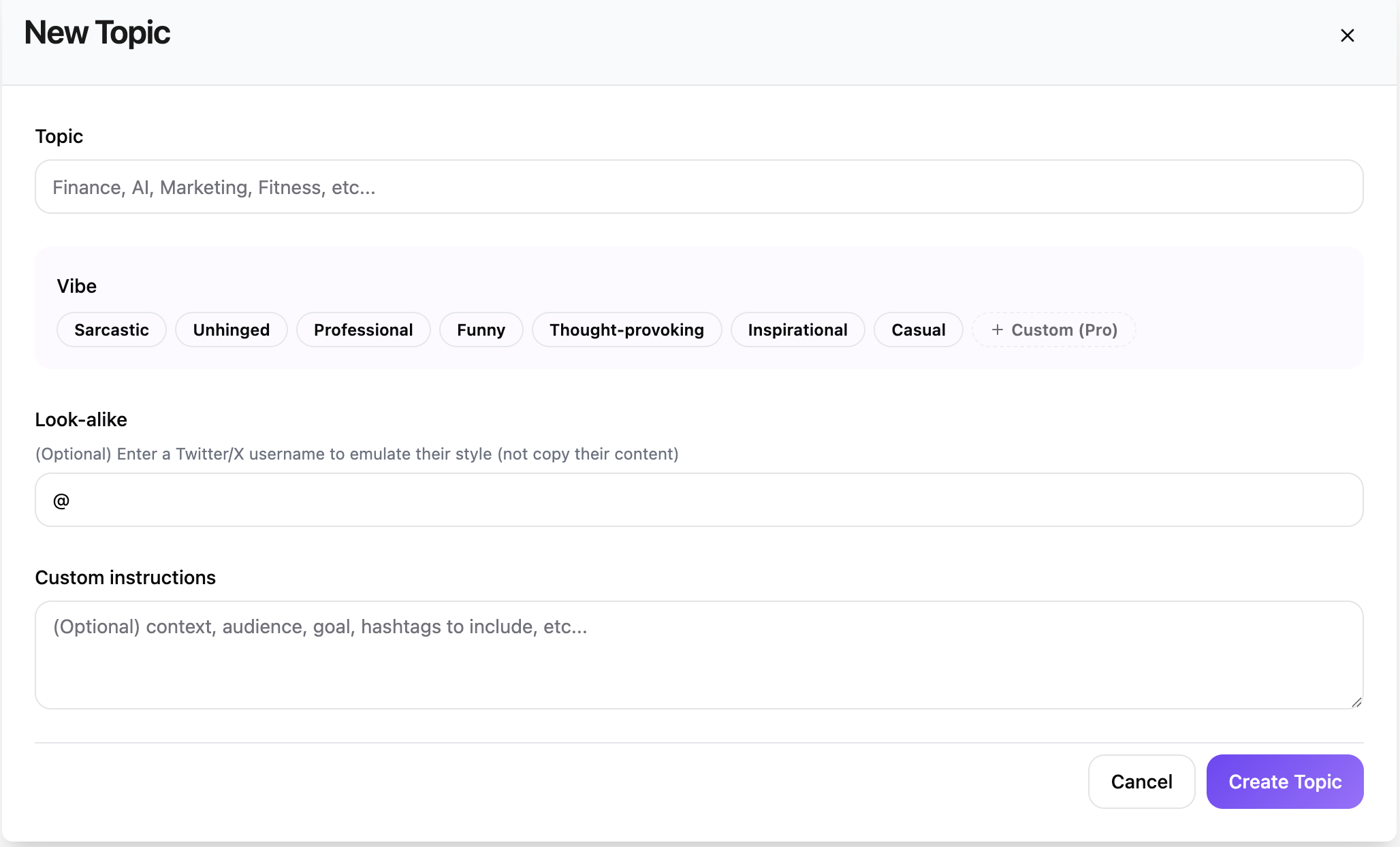Select the Funny vibe

[481, 330]
